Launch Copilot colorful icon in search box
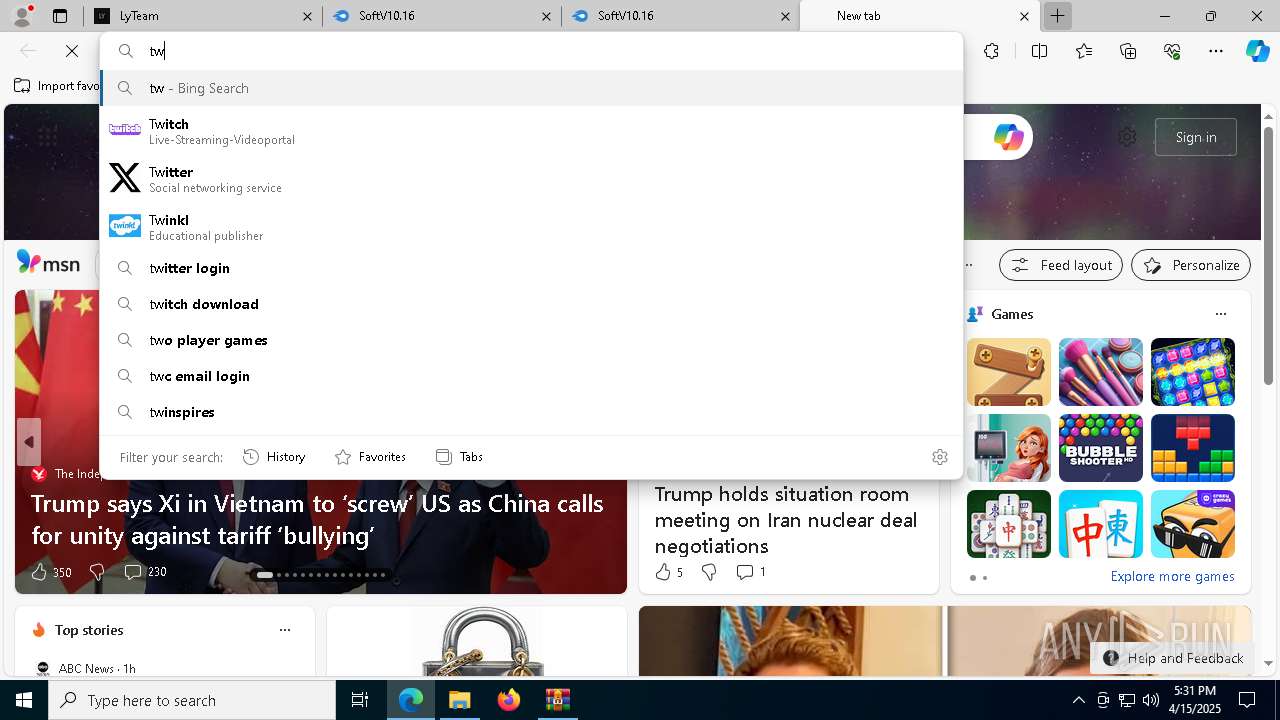The image size is (1280, 720). point(1008,137)
